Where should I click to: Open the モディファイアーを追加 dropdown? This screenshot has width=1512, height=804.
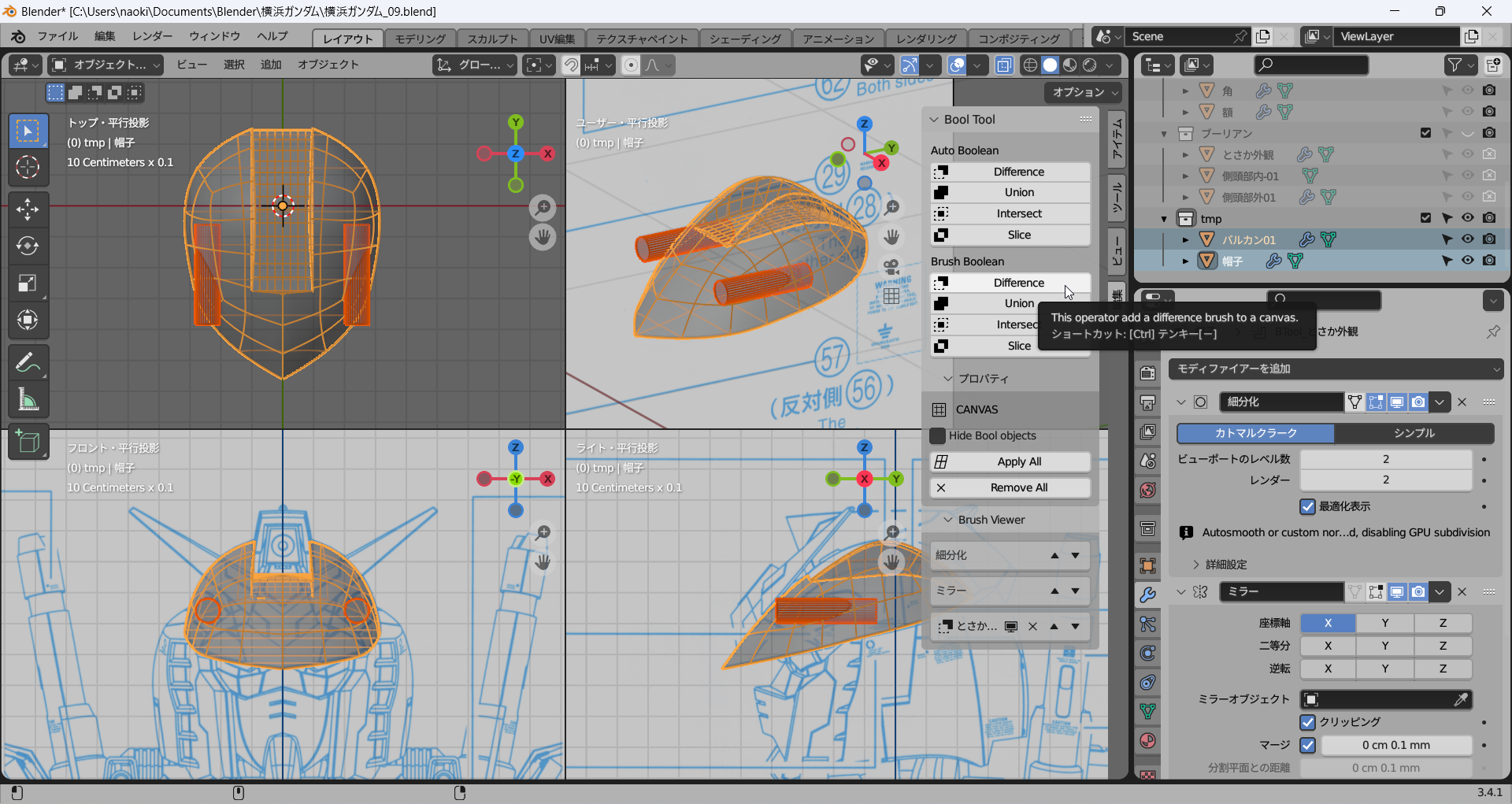click(1336, 369)
